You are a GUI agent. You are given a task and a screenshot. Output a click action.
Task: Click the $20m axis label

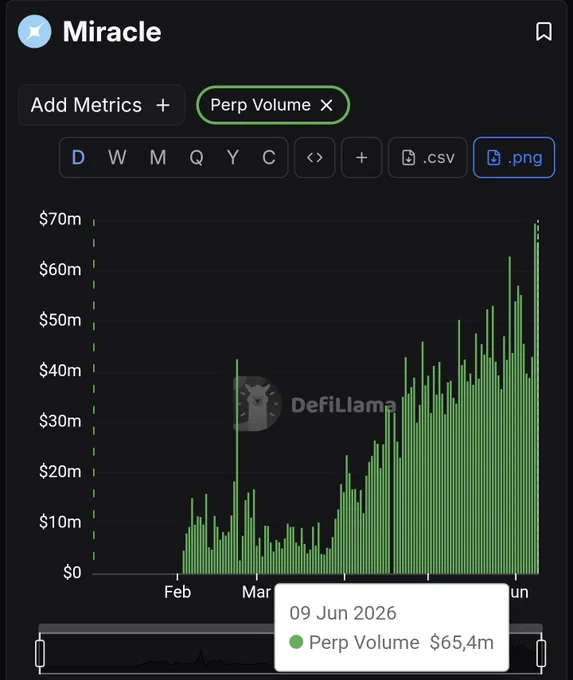60,471
